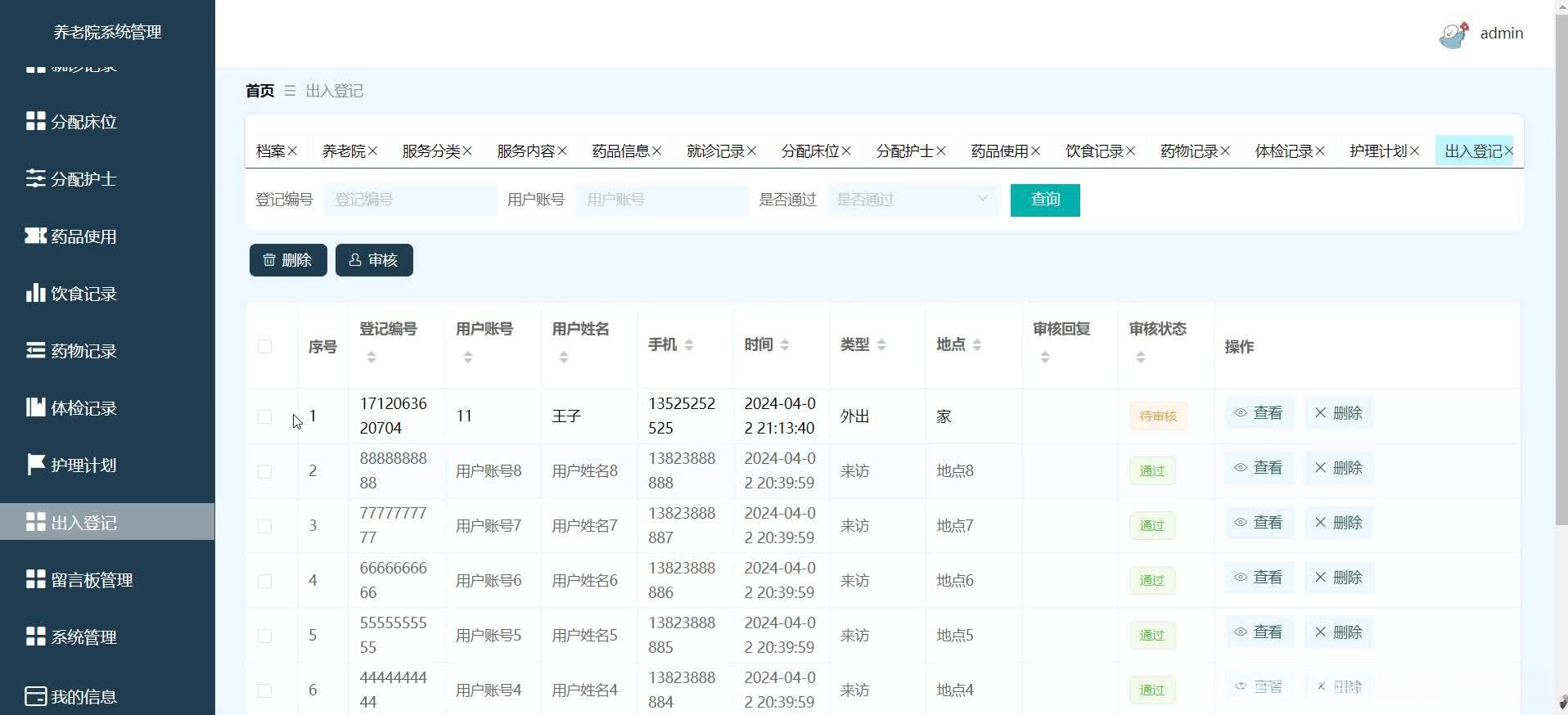This screenshot has width=1568, height=715.
Task: Sort the table by 时间 column
Action: (784, 345)
